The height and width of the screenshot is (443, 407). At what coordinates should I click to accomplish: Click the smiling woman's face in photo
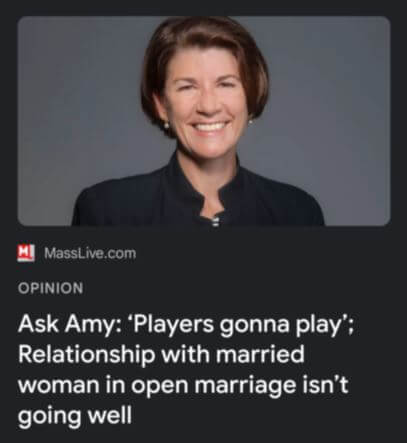click(x=207, y=100)
